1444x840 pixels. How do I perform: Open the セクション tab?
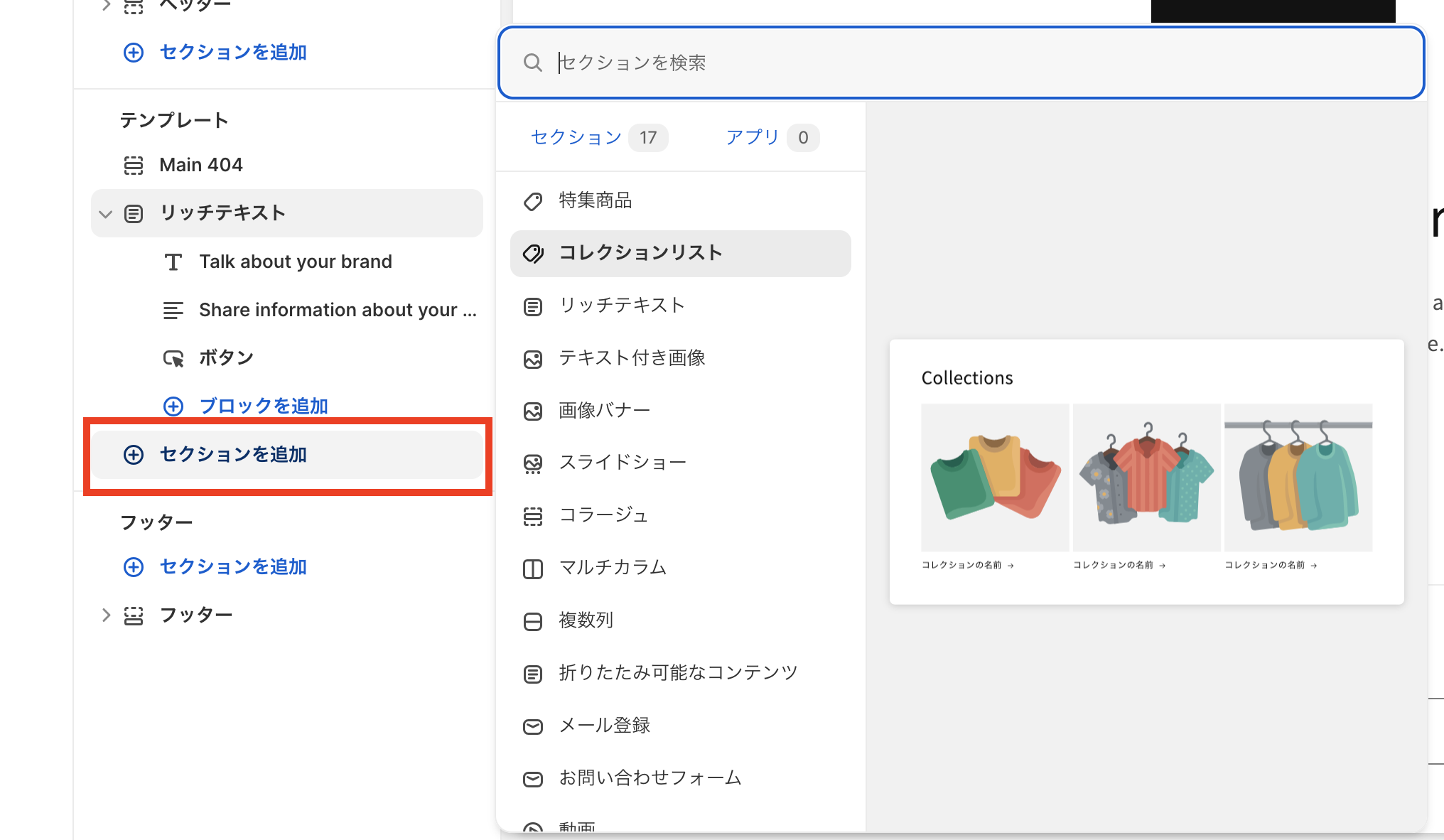pyautogui.click(x=576, y=137)
